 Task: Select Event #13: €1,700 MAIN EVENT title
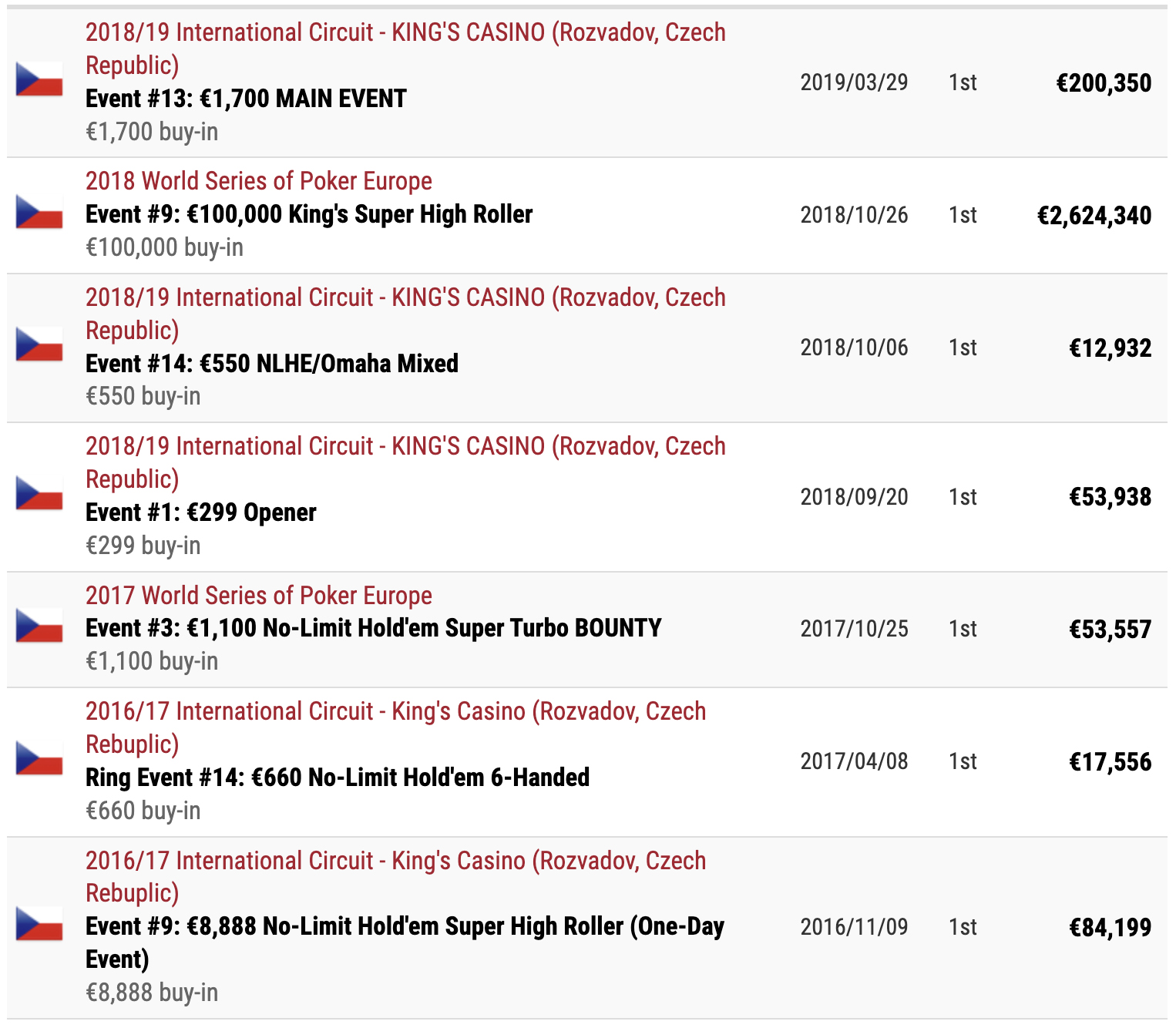(246, 99)
